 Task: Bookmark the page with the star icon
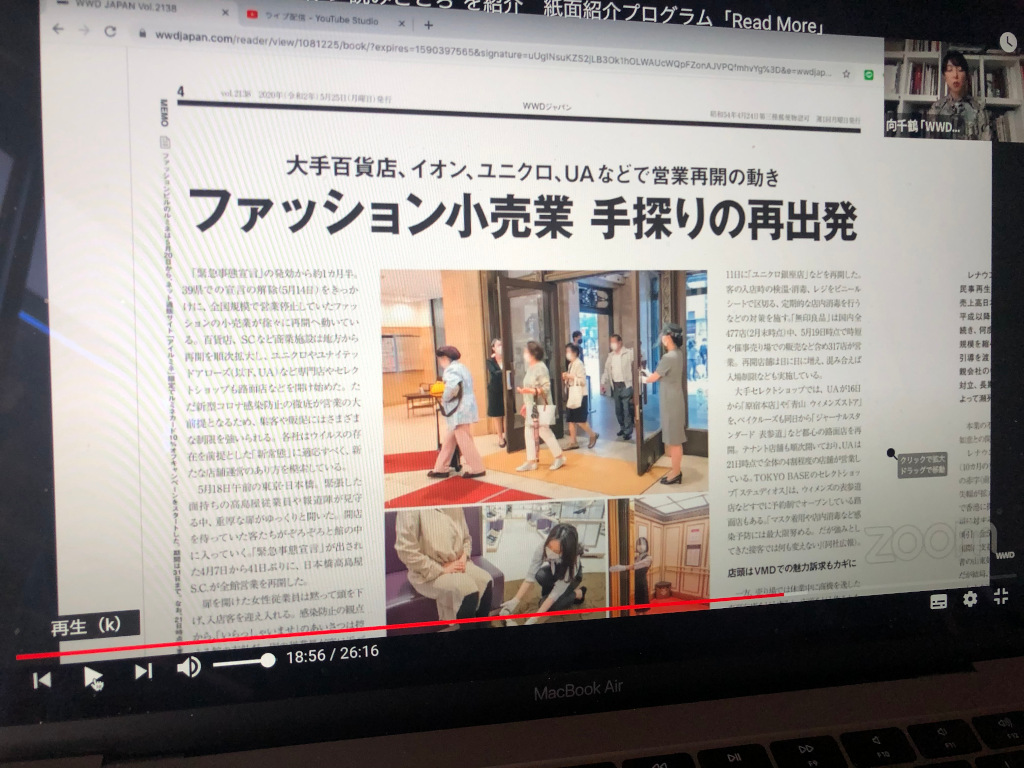pyautogui.click(x=846, y=74)
